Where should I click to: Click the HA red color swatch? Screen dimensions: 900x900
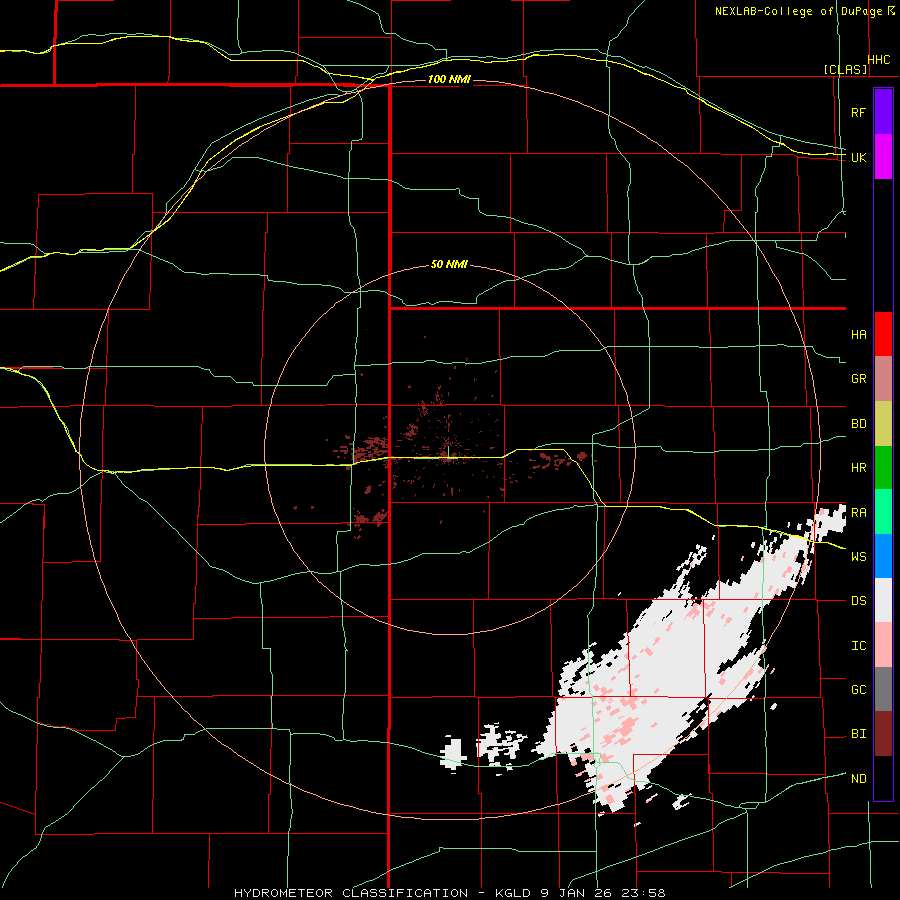pyautogui.click(x=883, y=334)
